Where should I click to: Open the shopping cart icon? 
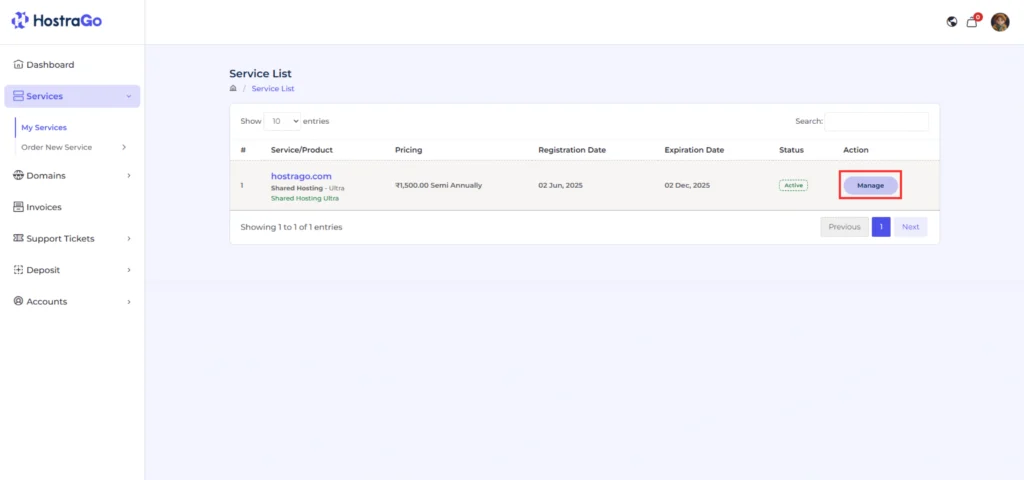972,22
